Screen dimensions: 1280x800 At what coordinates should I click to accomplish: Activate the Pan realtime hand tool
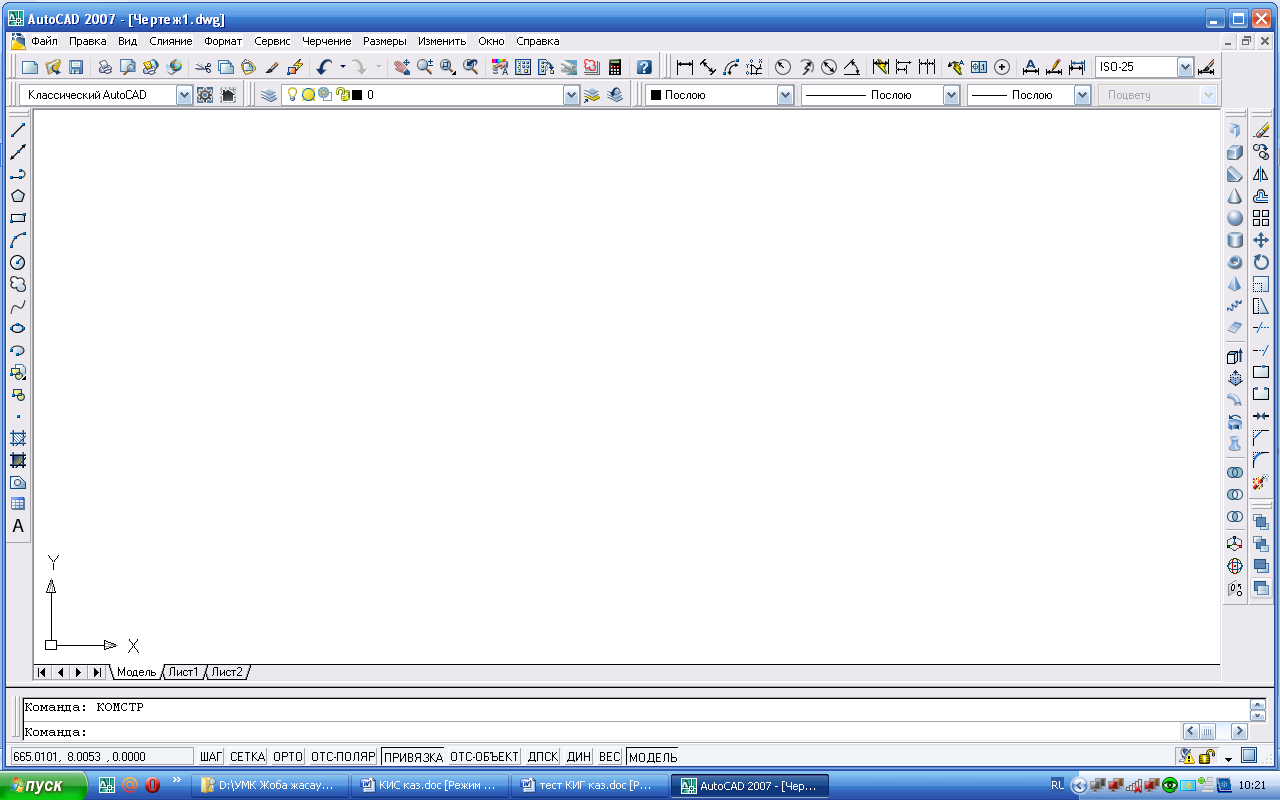pos(401,67)
